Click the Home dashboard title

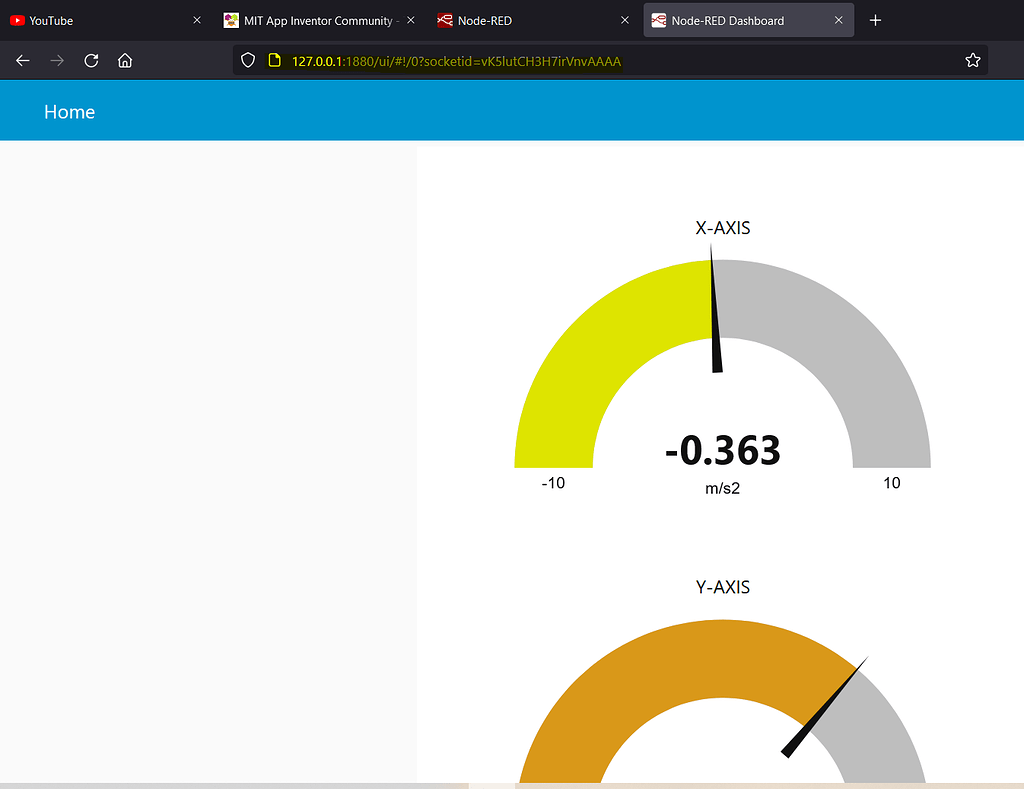coord(70,112)
